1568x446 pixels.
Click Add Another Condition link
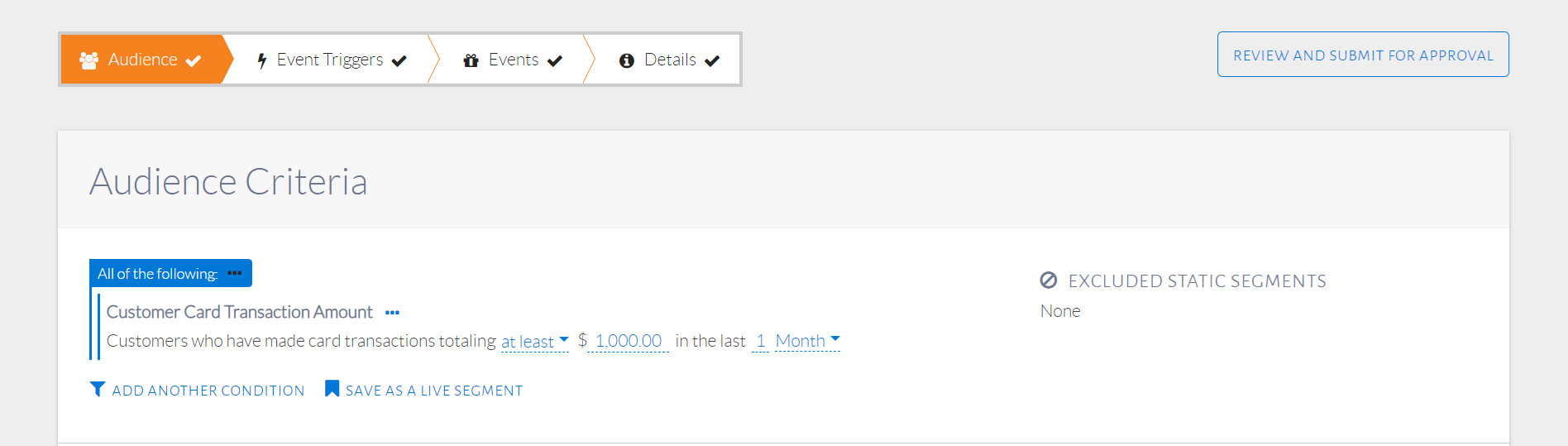(208, 391)
